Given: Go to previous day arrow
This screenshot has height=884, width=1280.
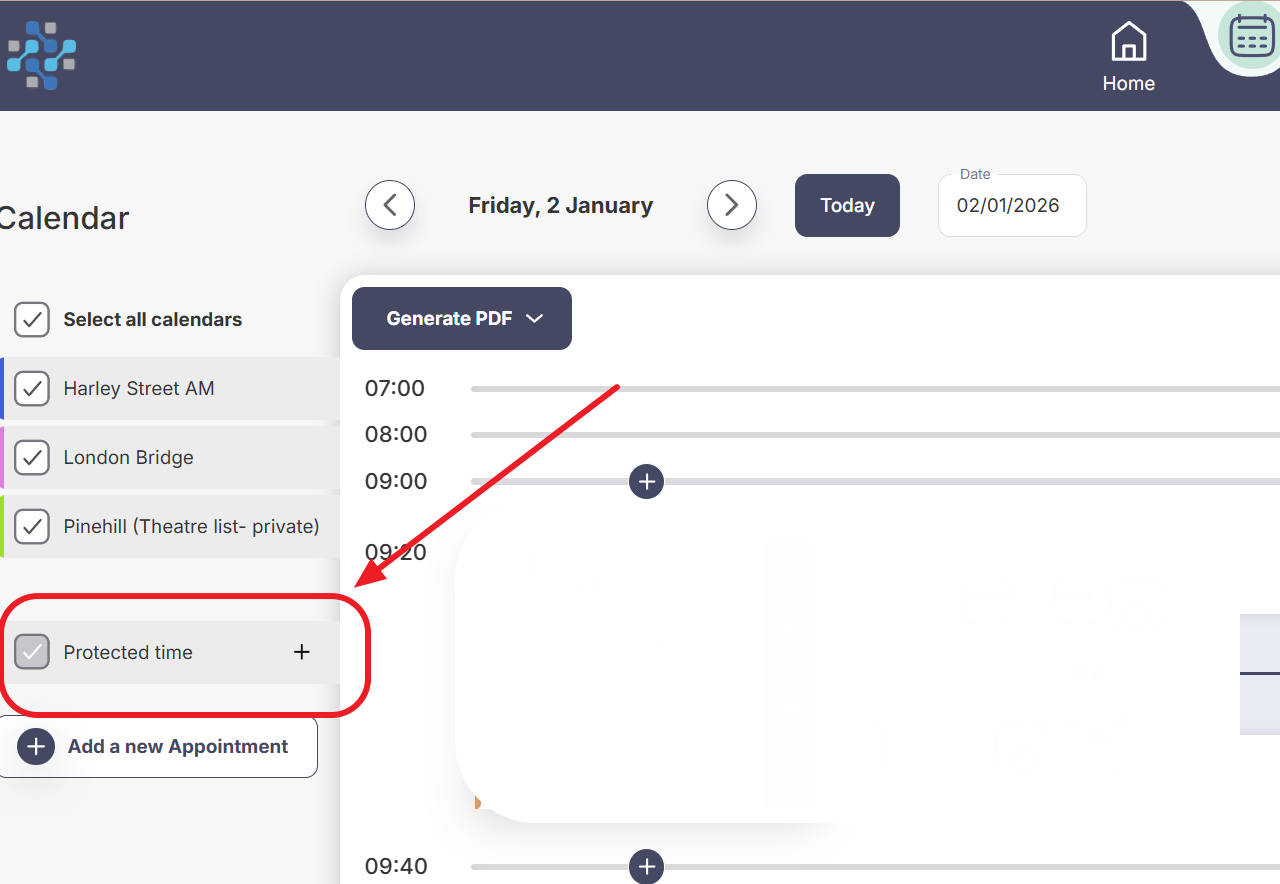Looking at the screenshot, I should click(390, 205).
